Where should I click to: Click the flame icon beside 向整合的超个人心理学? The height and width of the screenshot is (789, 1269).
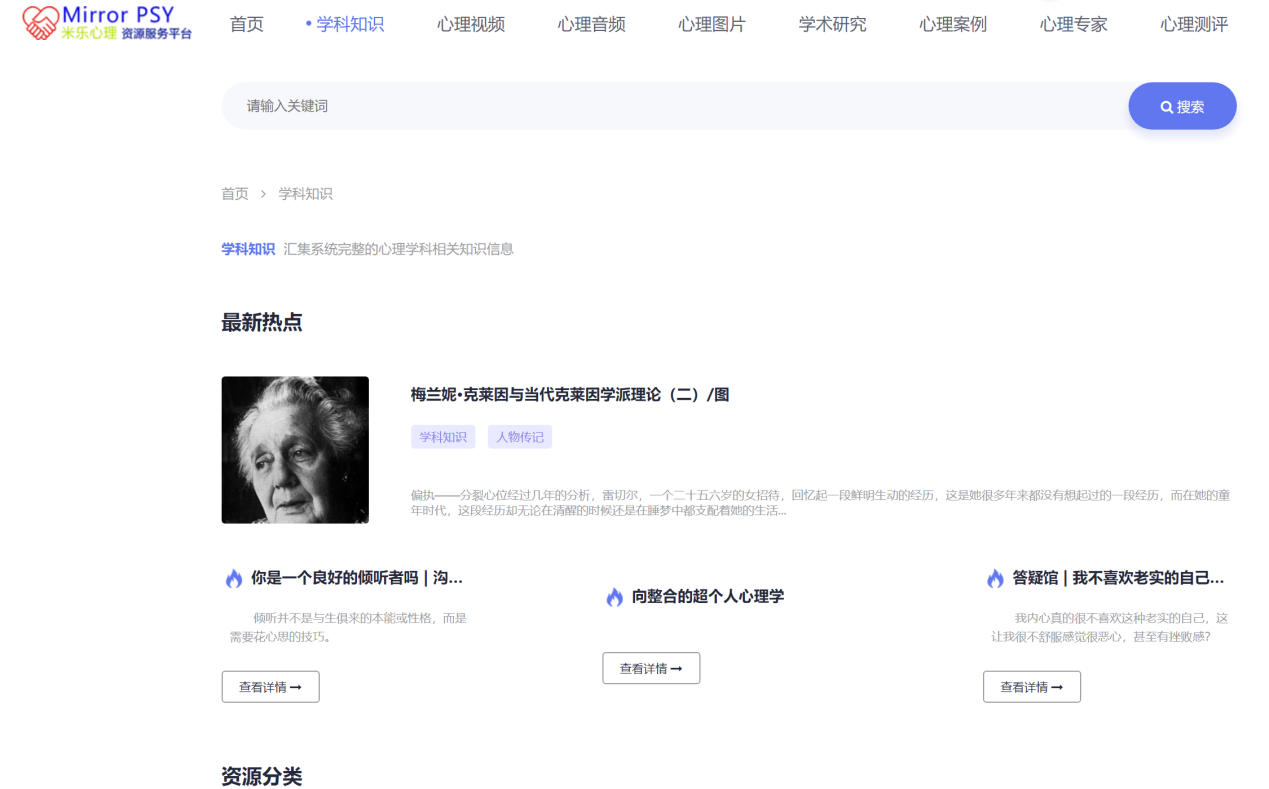(x=615, y=596)
